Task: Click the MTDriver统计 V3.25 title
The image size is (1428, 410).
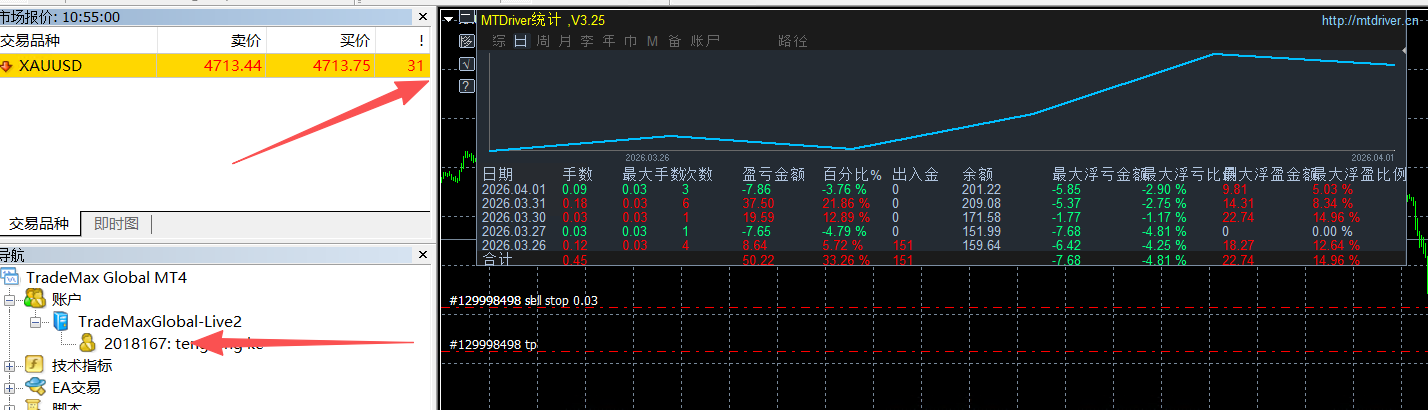Action: point(542,20)
